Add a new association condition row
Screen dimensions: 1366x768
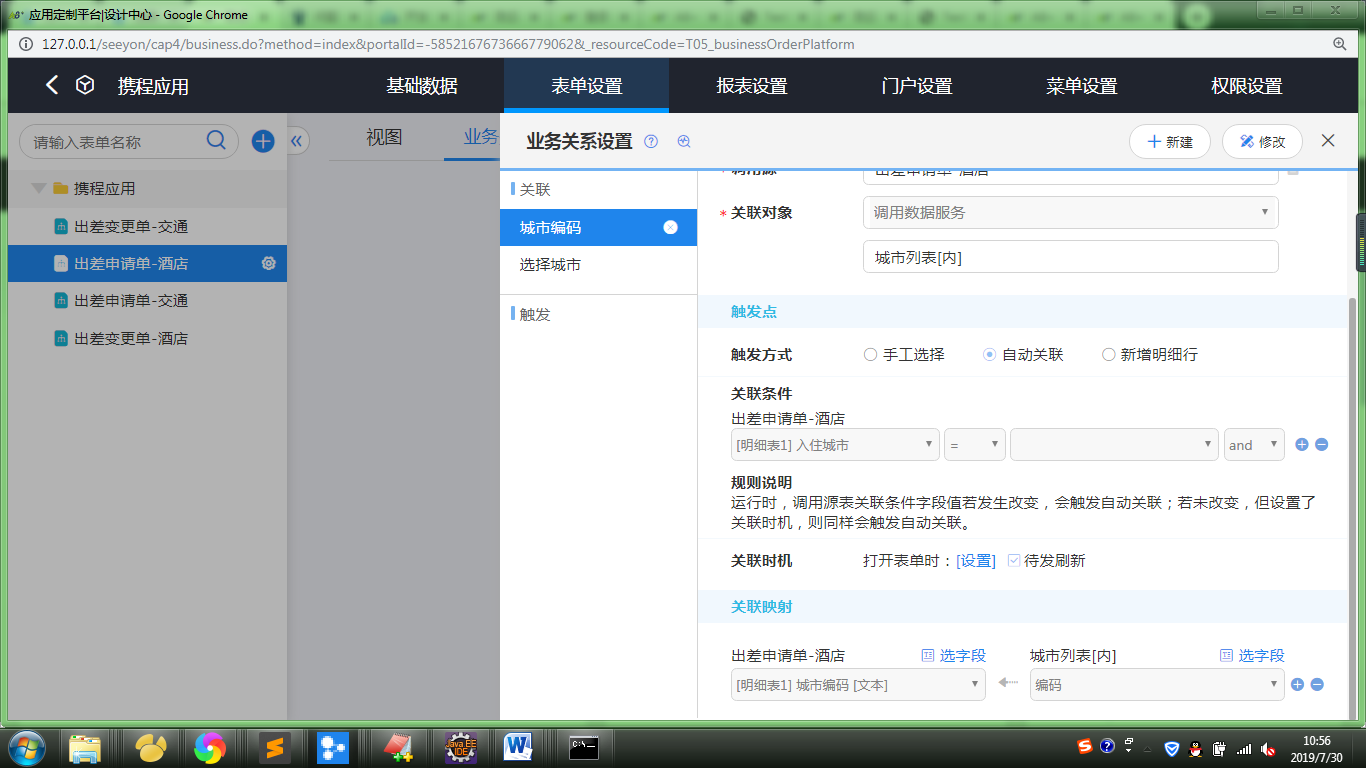(x=1301, y=445)
